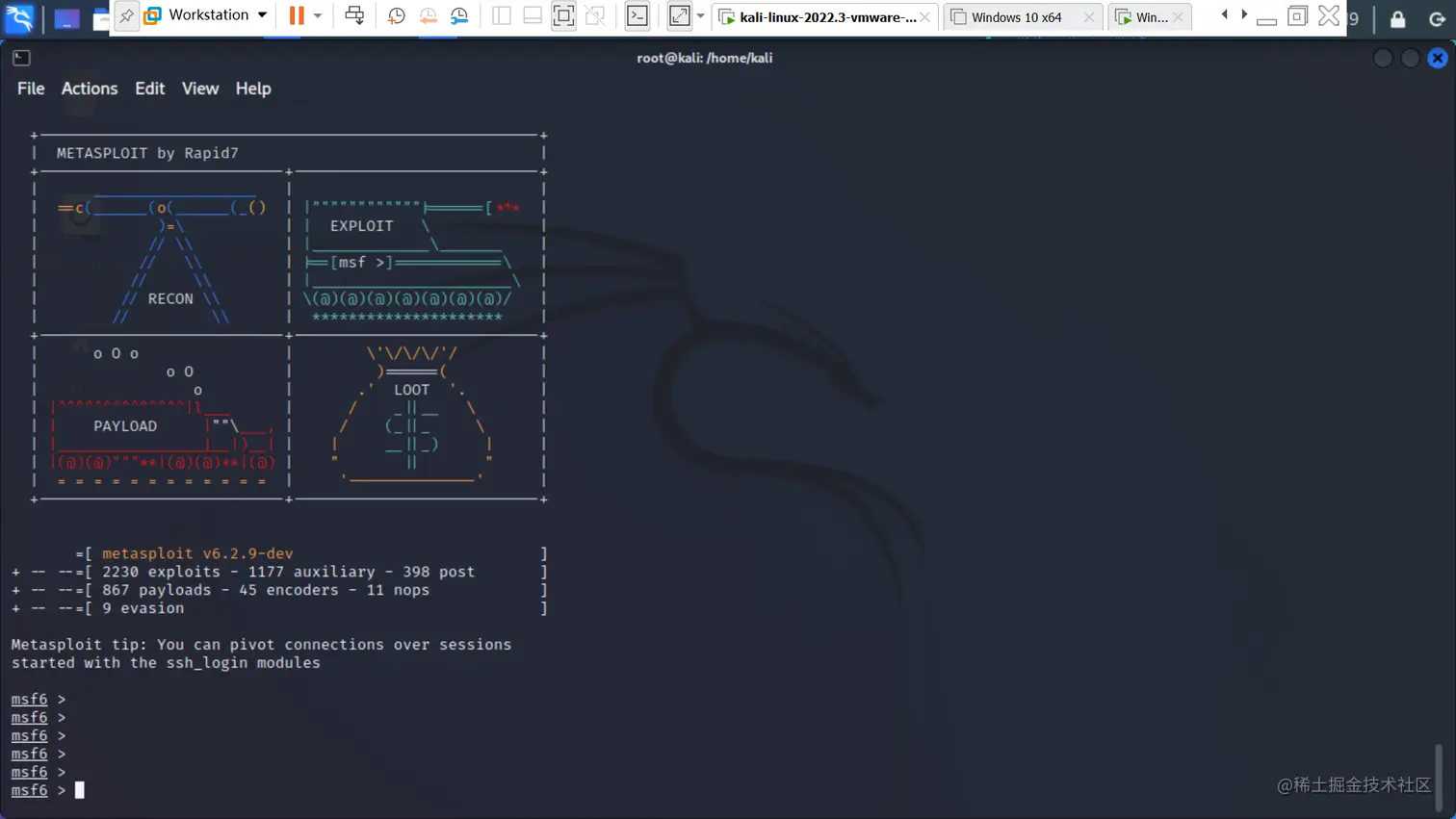Take a snapshot with the clock-plus icon
This screenshot has height=819, width=1456.
pyautogui.click(x=396, y=15)
